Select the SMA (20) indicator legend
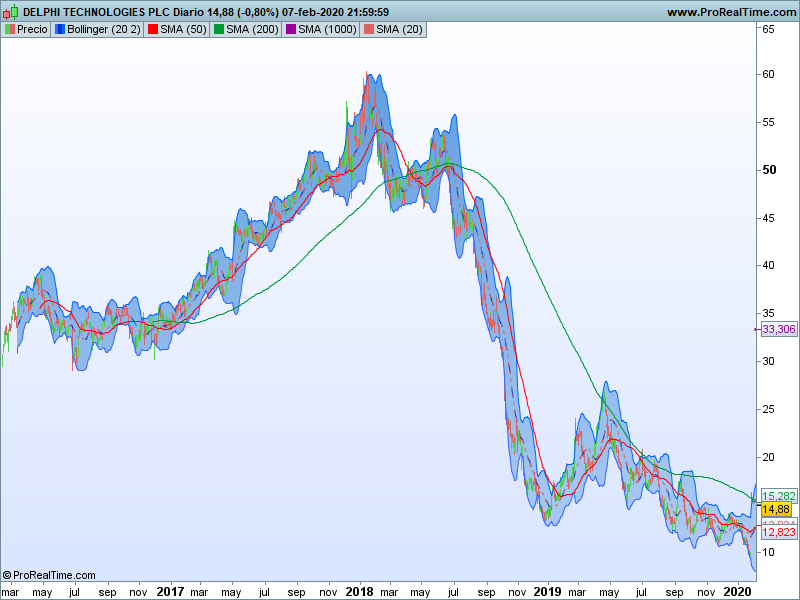The image size is (800, 600). coord(393,30)
